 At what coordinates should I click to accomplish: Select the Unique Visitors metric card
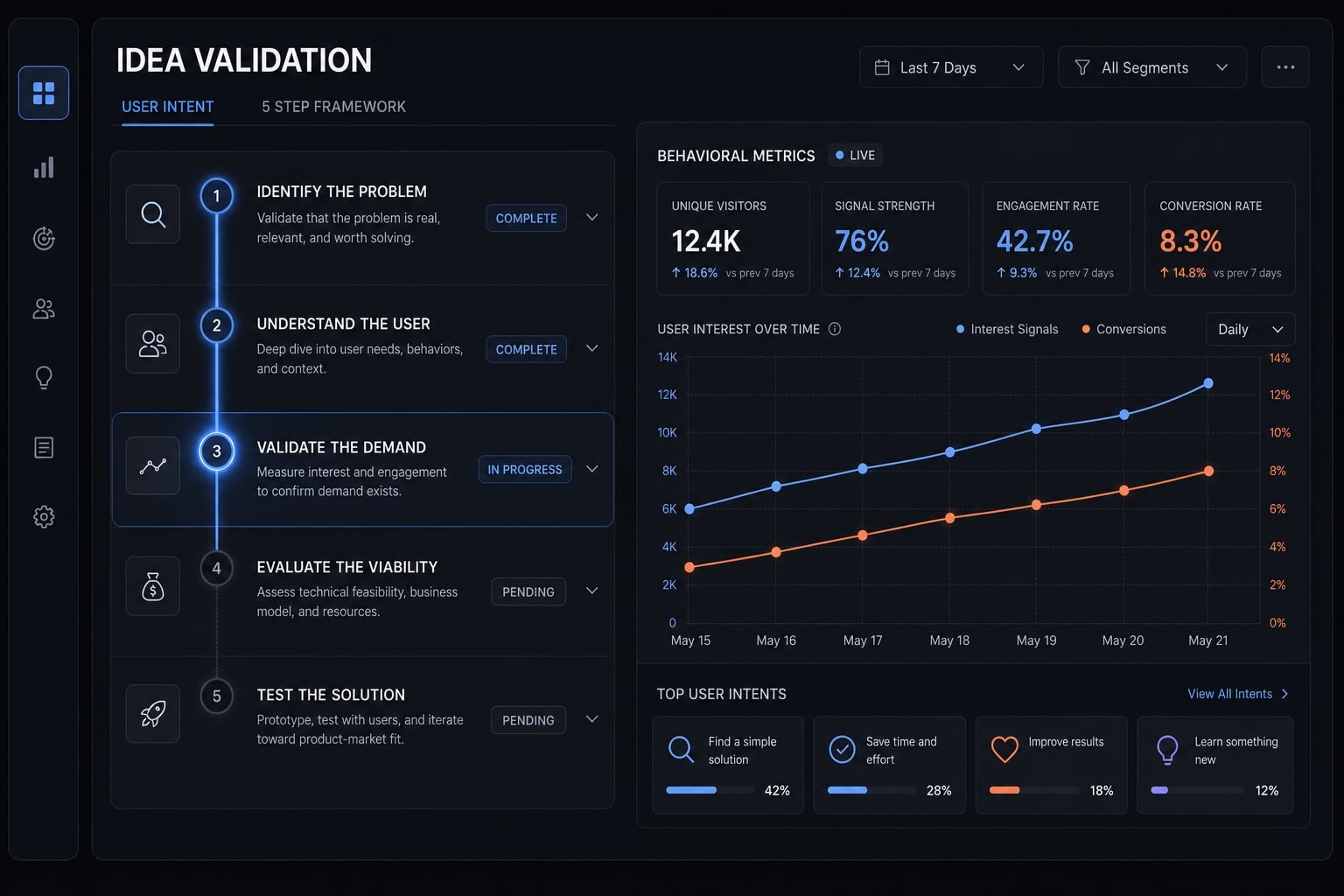tap(733, 238)
